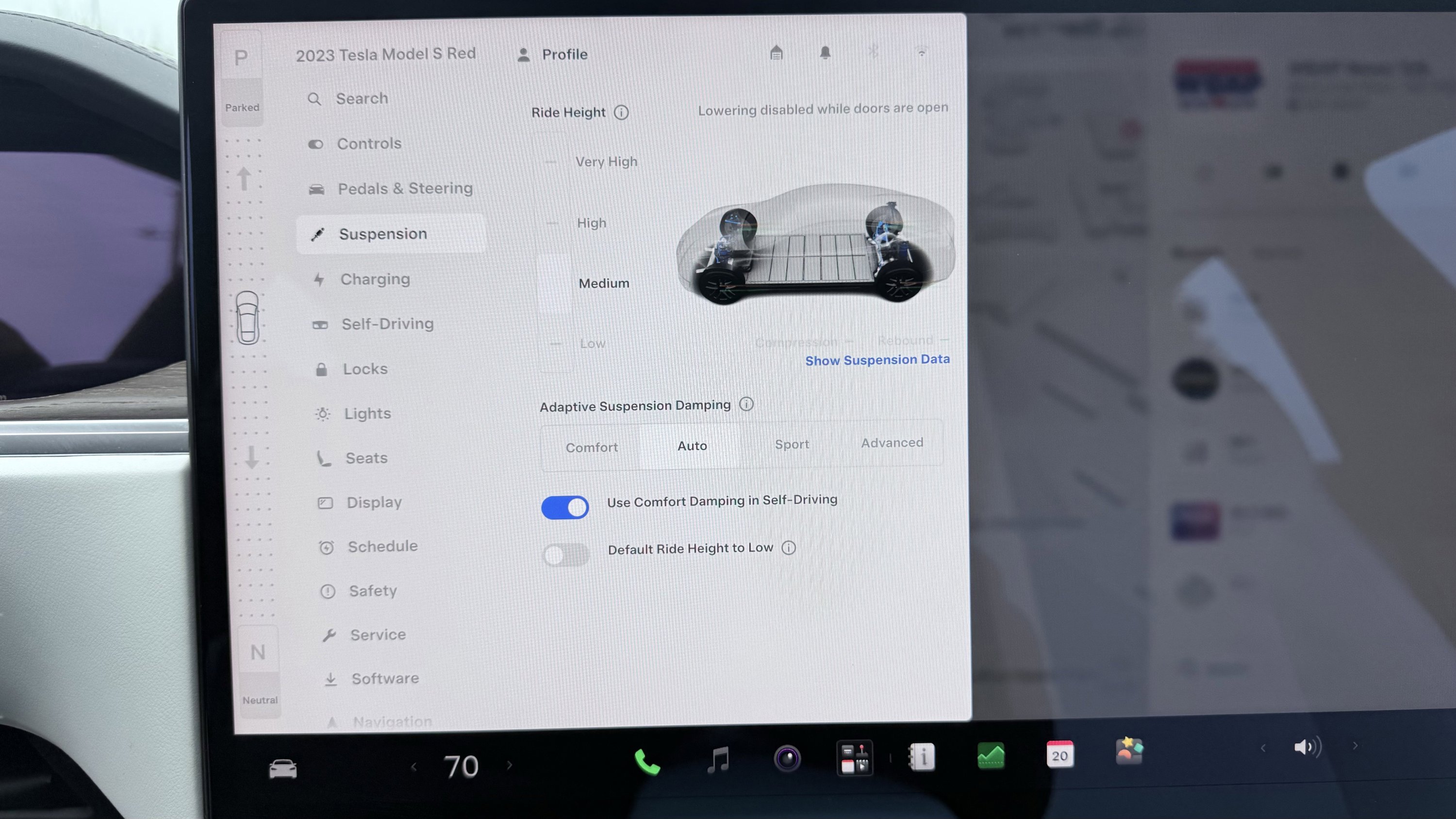Set ride height to Low

[592, 344]
